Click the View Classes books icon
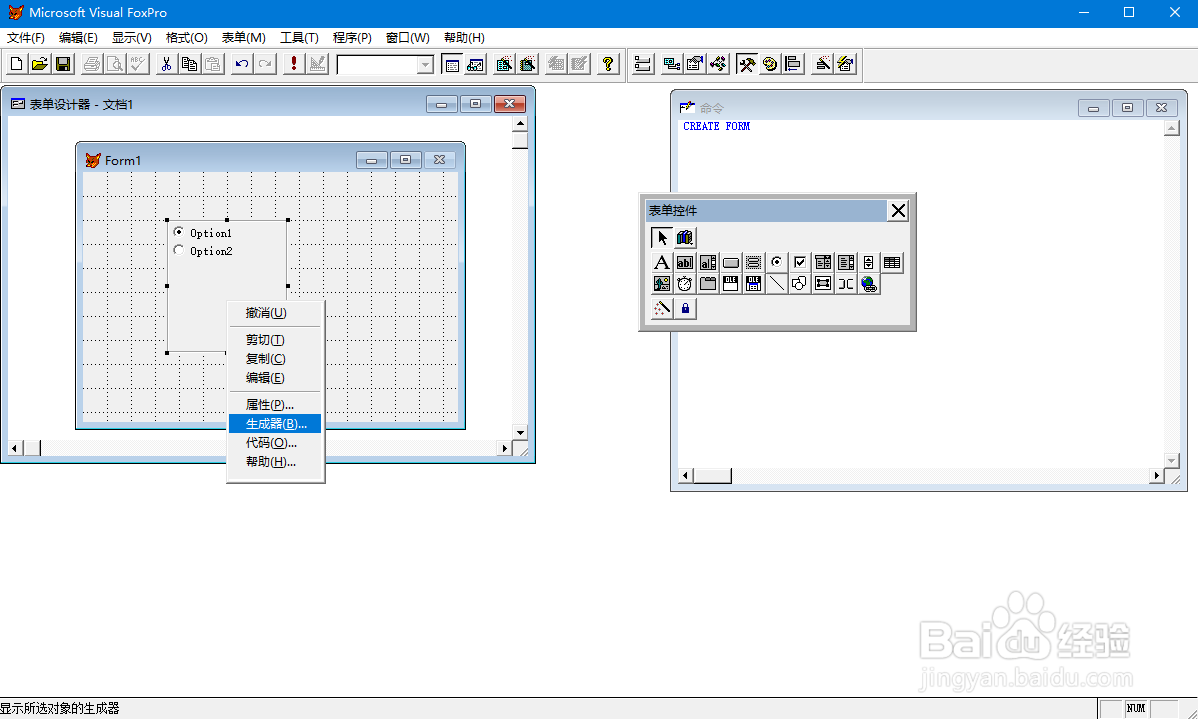 point(685,238)
